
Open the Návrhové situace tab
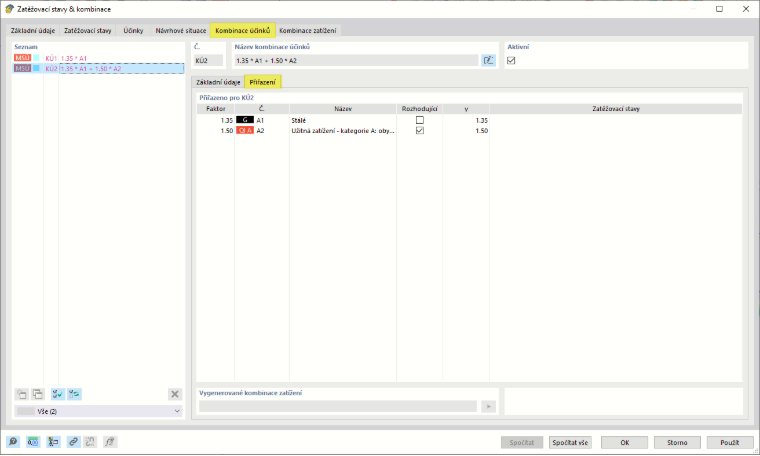coord(181,31)
